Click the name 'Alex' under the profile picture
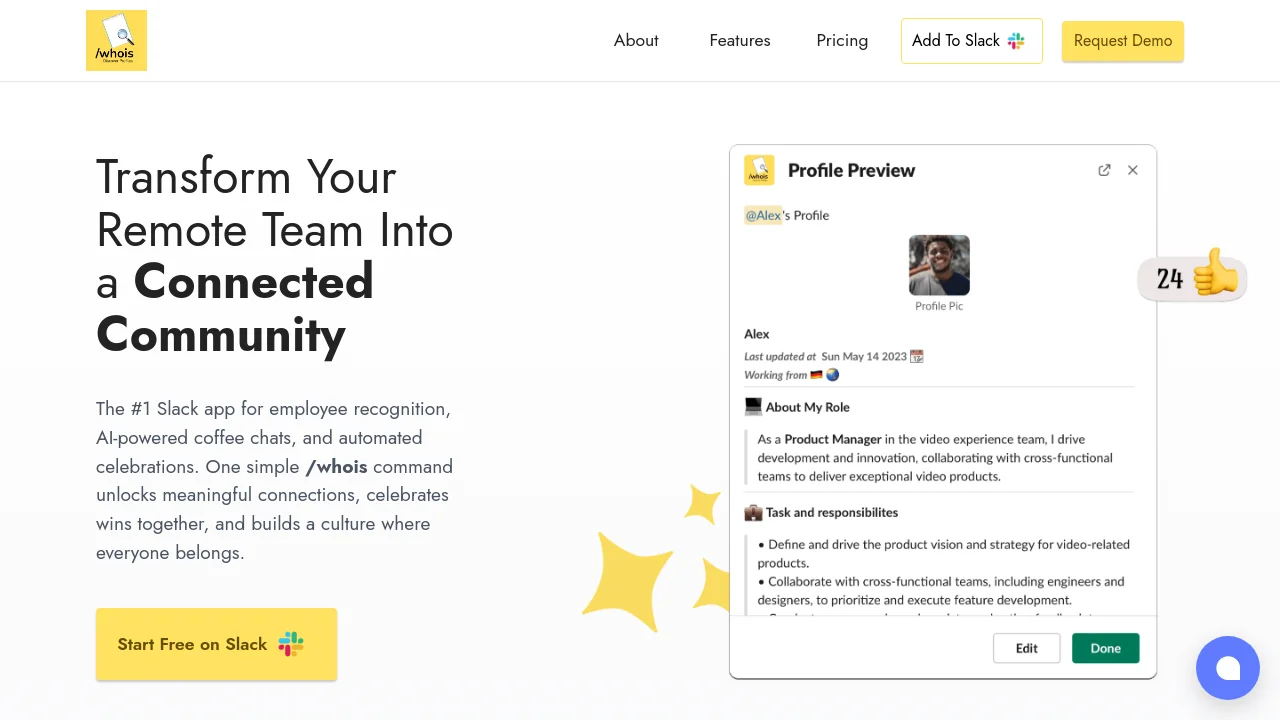 (x=757, y=334)
